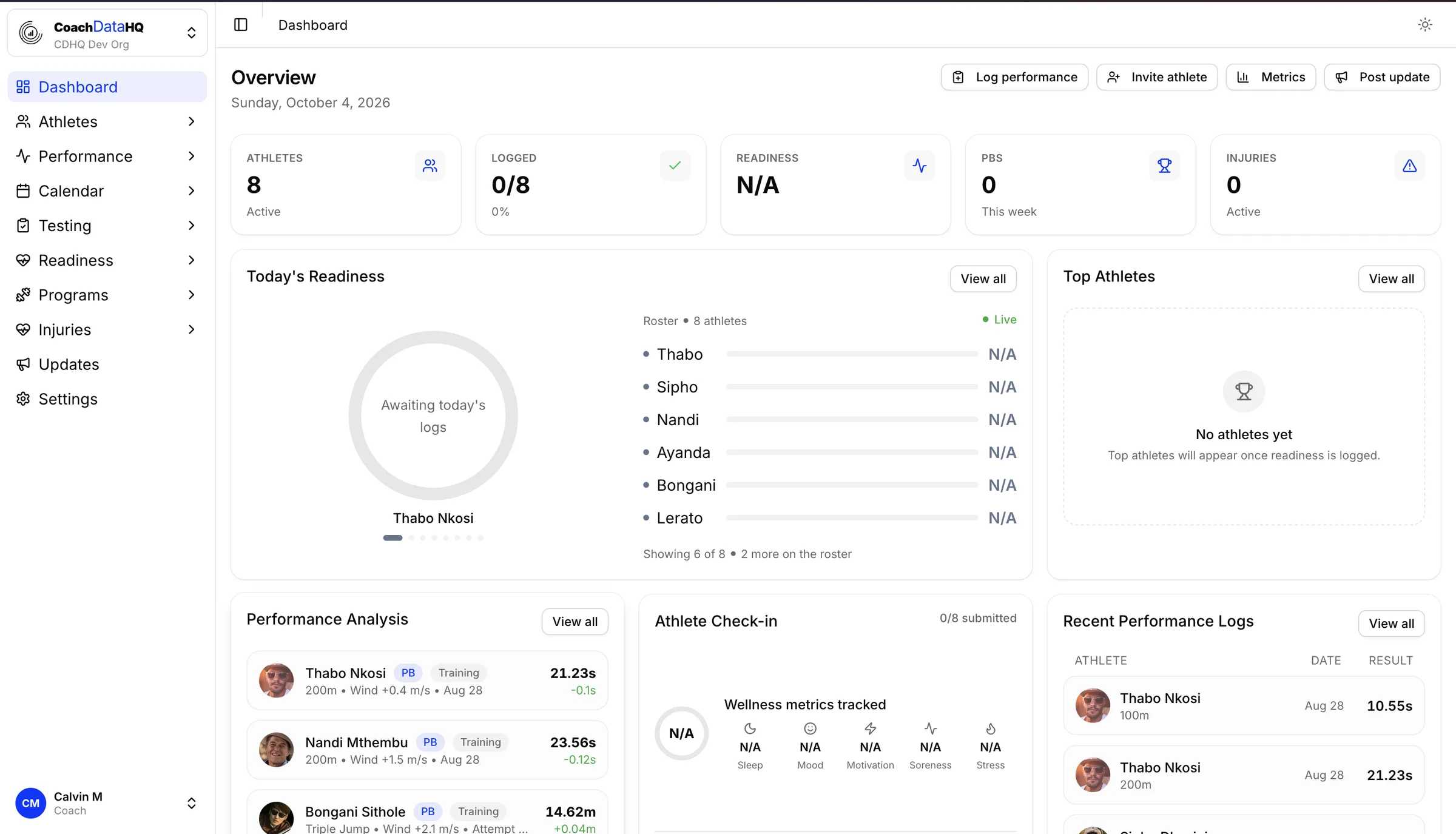
Task: Click Thabo's readiness progress bar
Action: [x=852, y=354]
